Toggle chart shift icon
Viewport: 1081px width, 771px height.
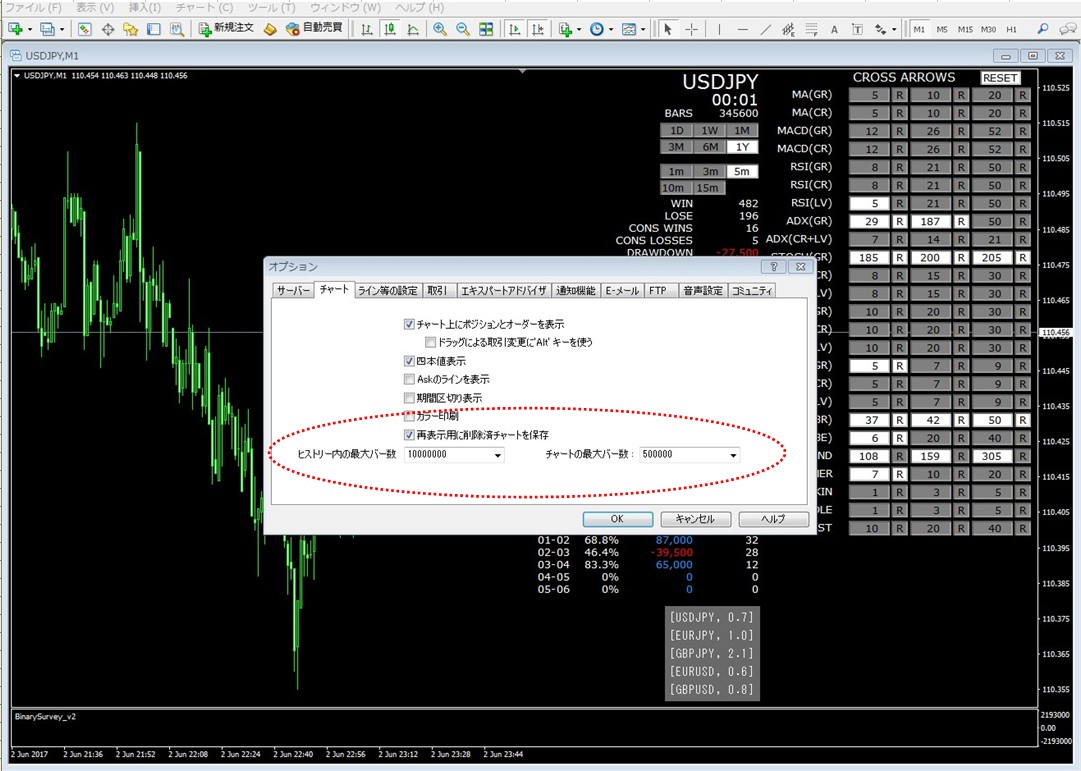click(538, 29)
